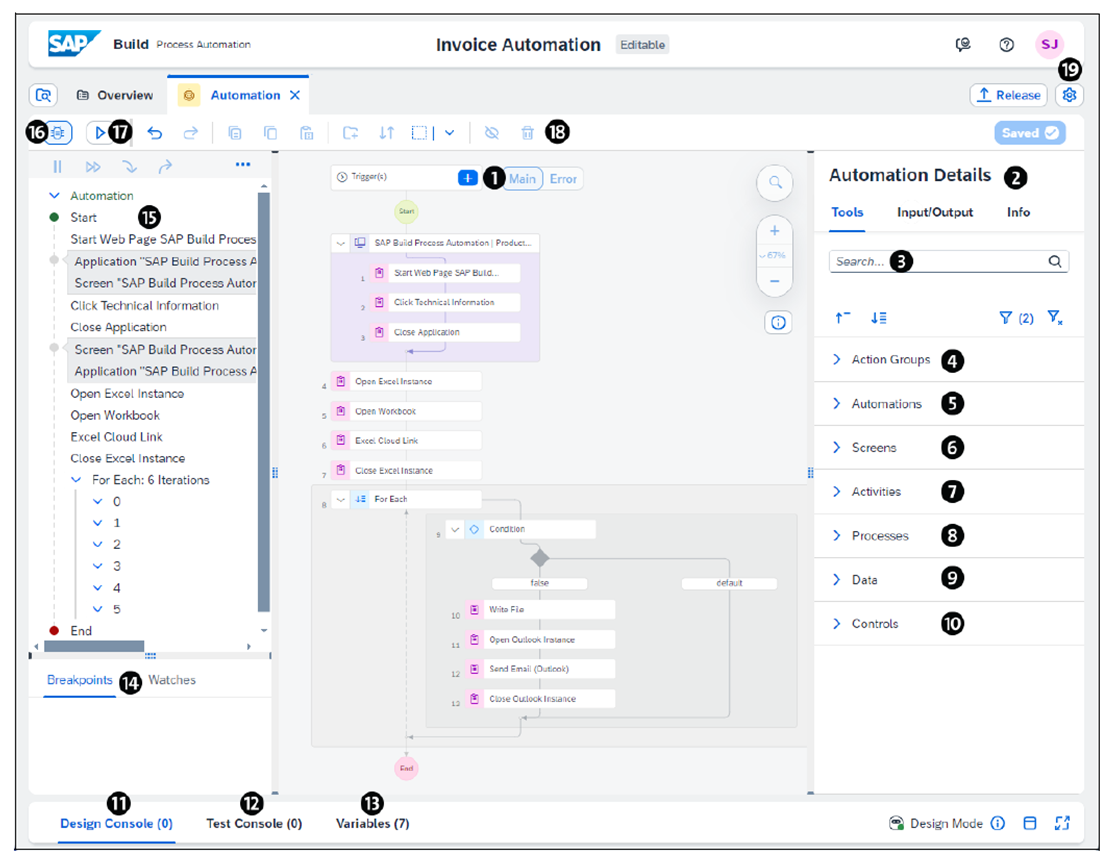Expand the Controls section
1113x860 pixels.
[837, 623]
